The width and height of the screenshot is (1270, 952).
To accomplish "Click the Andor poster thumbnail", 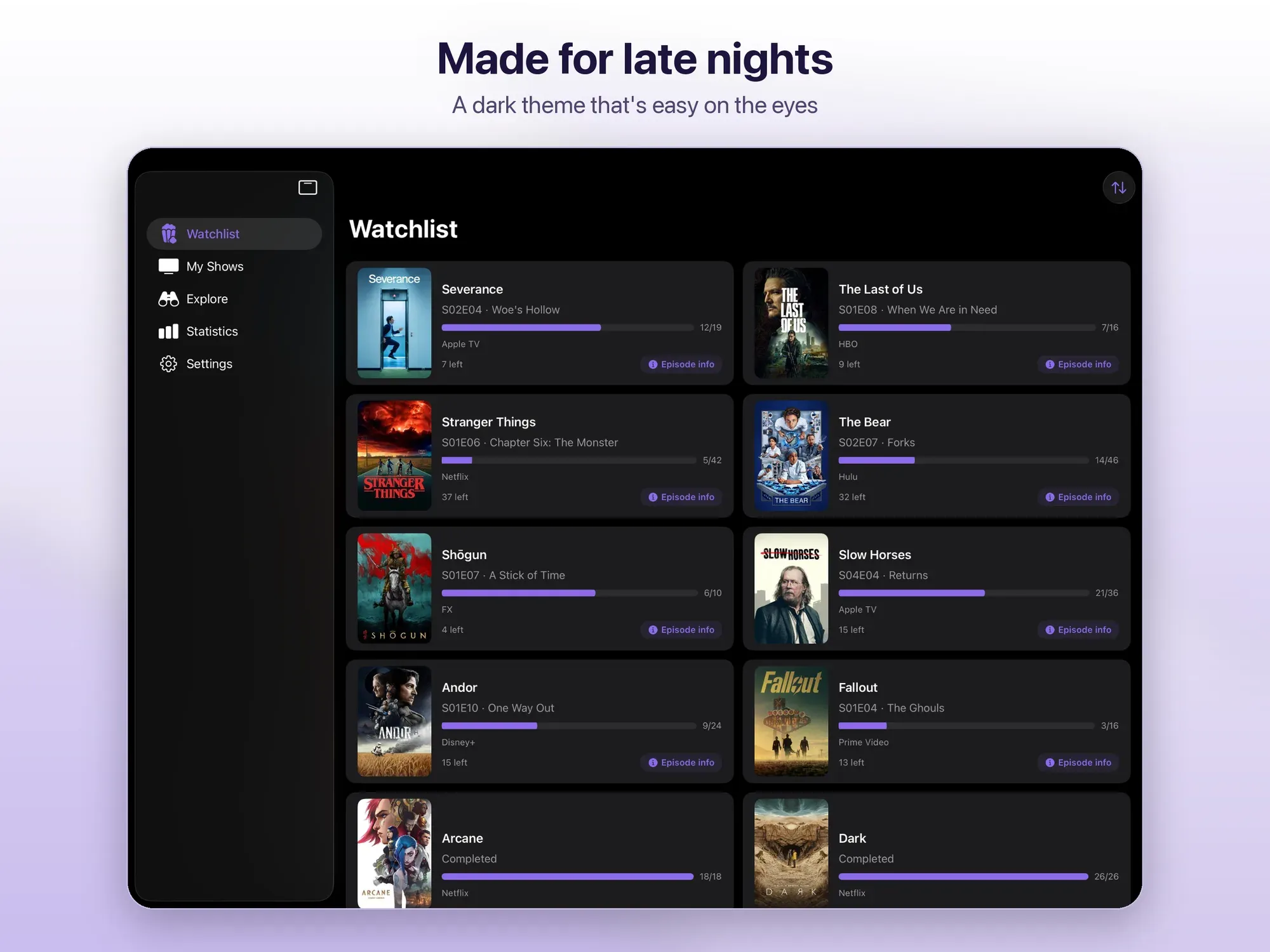I will tap(394, 721).
